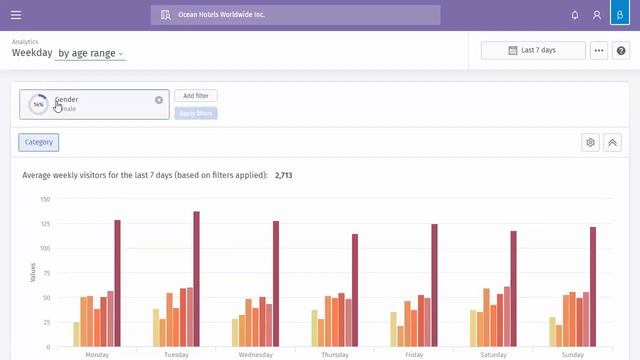The image size is (640, 360).
Task: Click the 150 value on the y-axis
Action: [x=45, y=199]
